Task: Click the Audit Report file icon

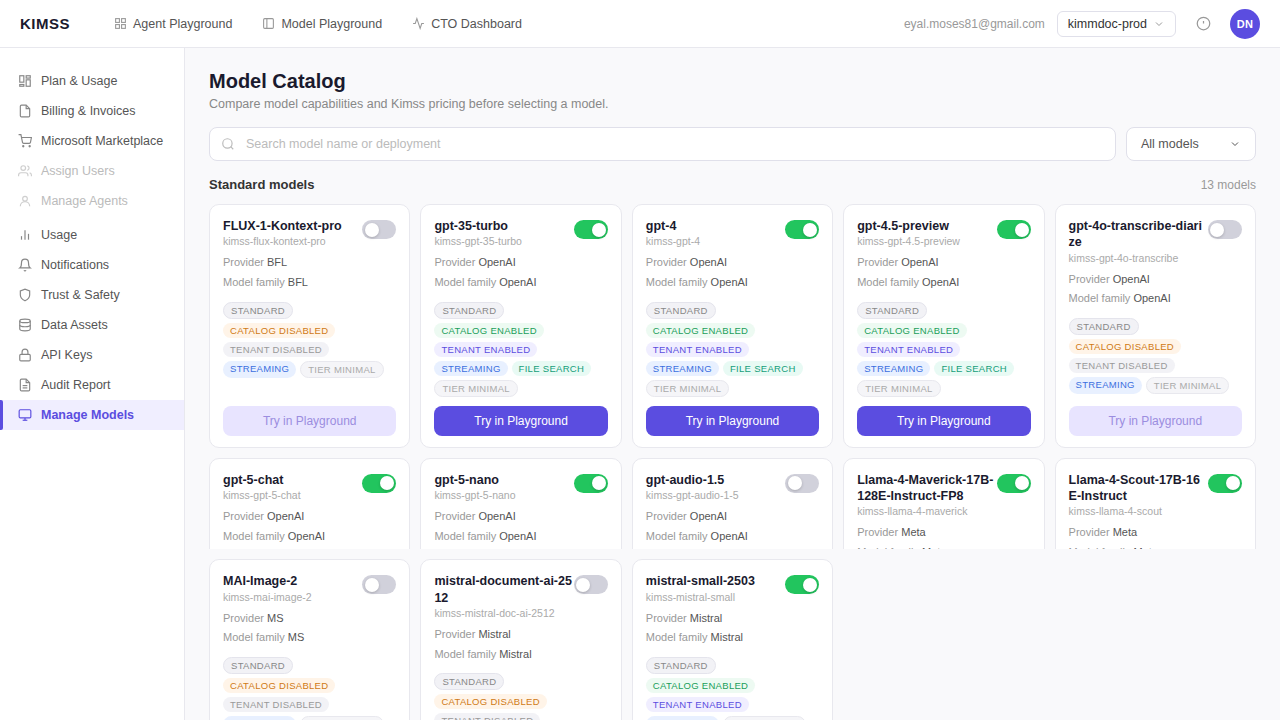Action: tap(25, 385)
